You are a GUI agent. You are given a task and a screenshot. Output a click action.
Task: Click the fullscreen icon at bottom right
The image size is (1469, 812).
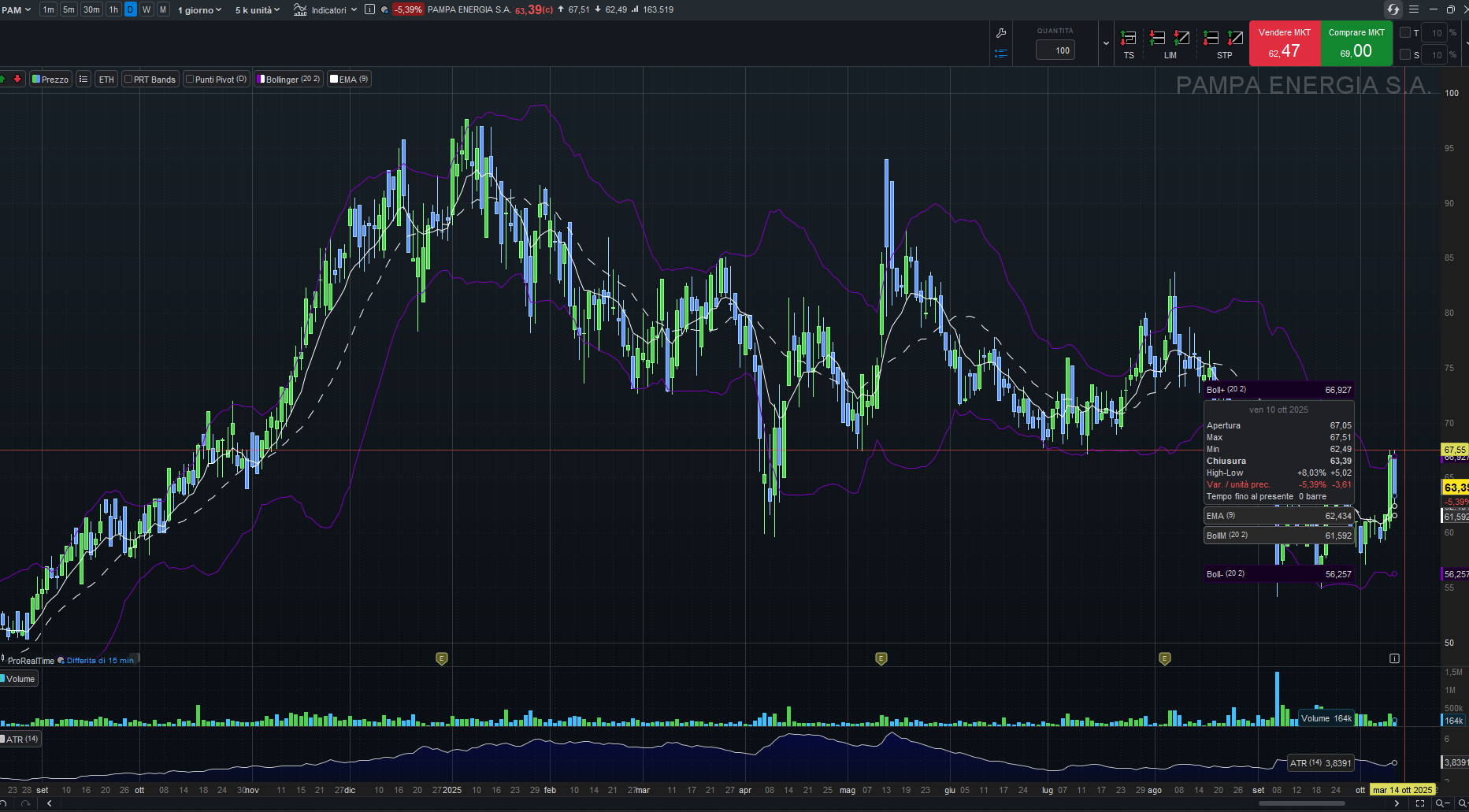pos(1420,803)
